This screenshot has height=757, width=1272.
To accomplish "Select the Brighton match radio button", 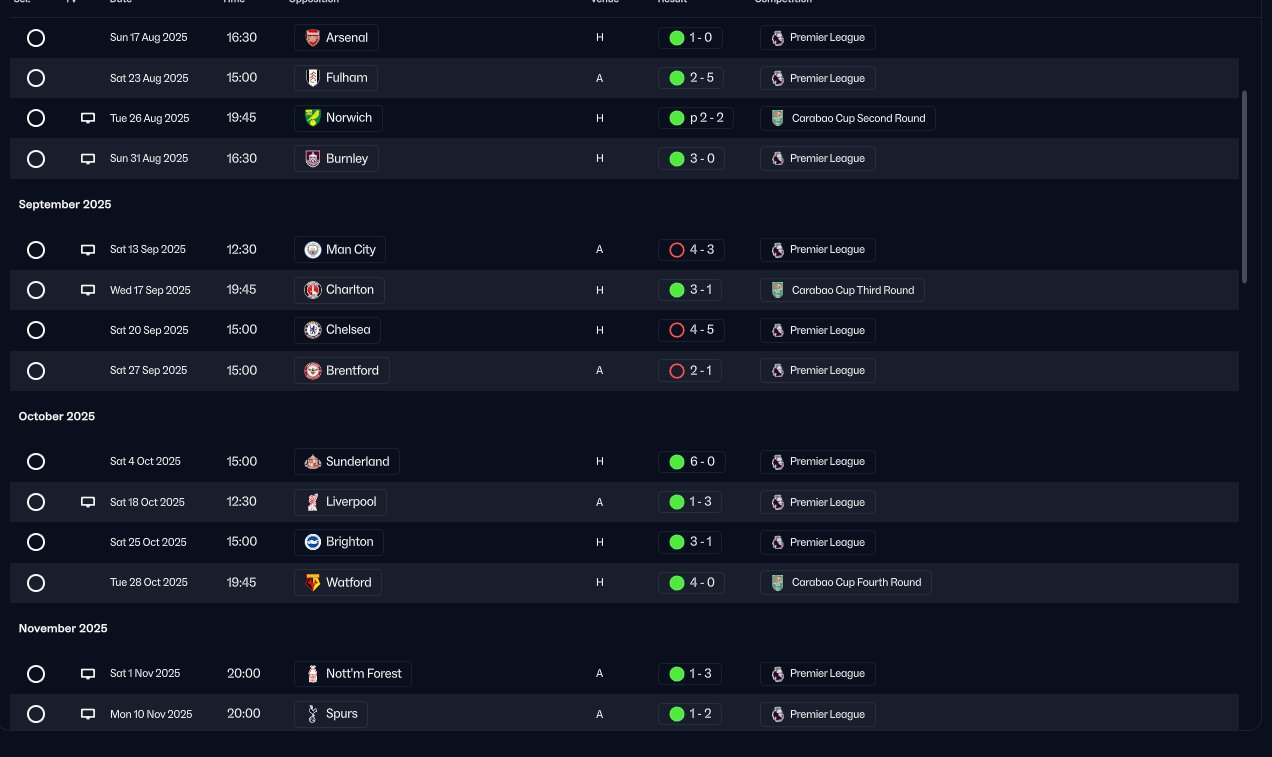I will (36, 542).
